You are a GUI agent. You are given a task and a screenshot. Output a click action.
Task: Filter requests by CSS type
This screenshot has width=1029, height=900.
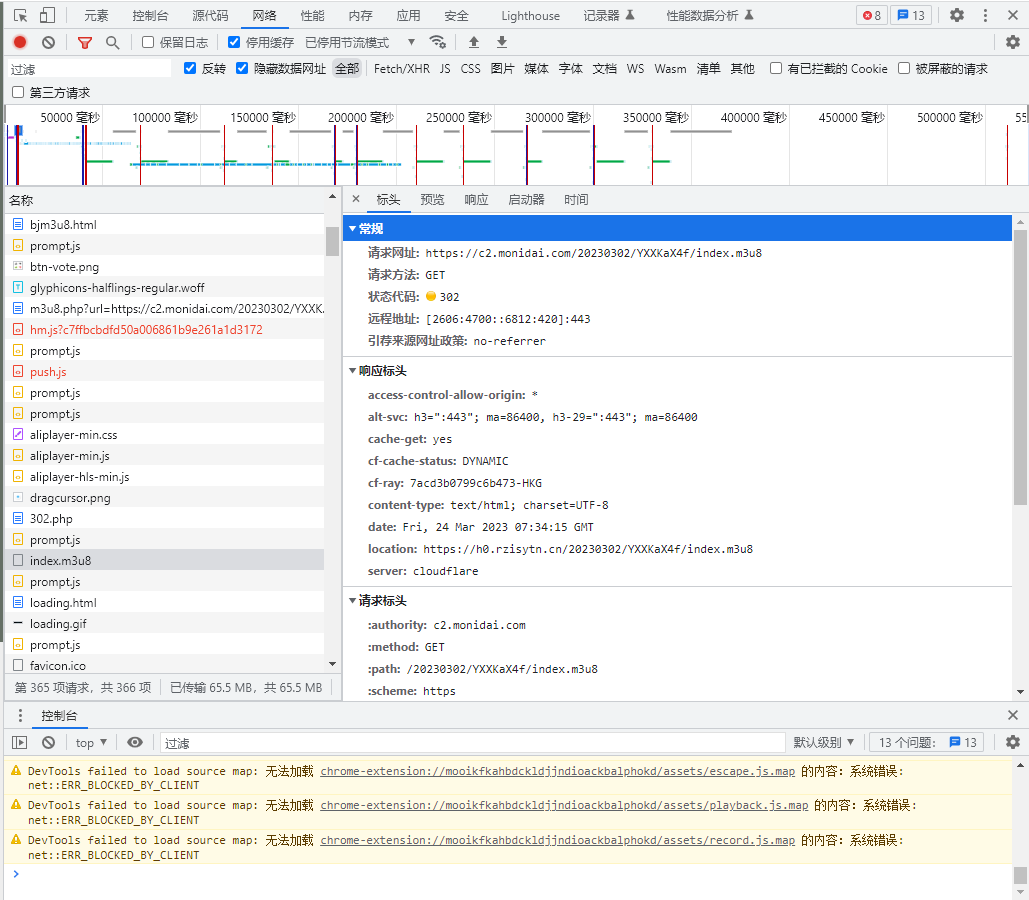471,68
